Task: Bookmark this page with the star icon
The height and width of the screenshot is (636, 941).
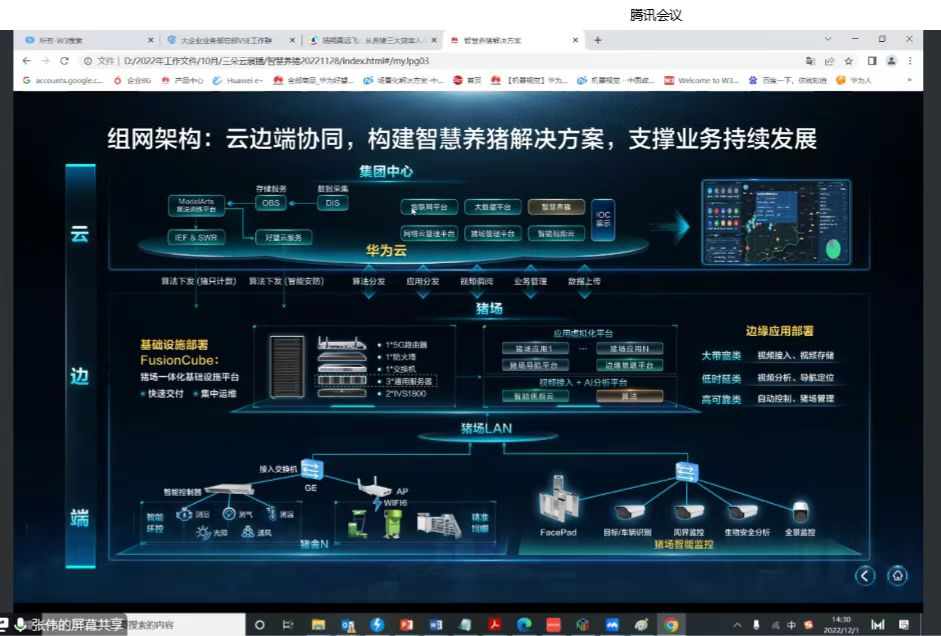Action: point(849,61)
